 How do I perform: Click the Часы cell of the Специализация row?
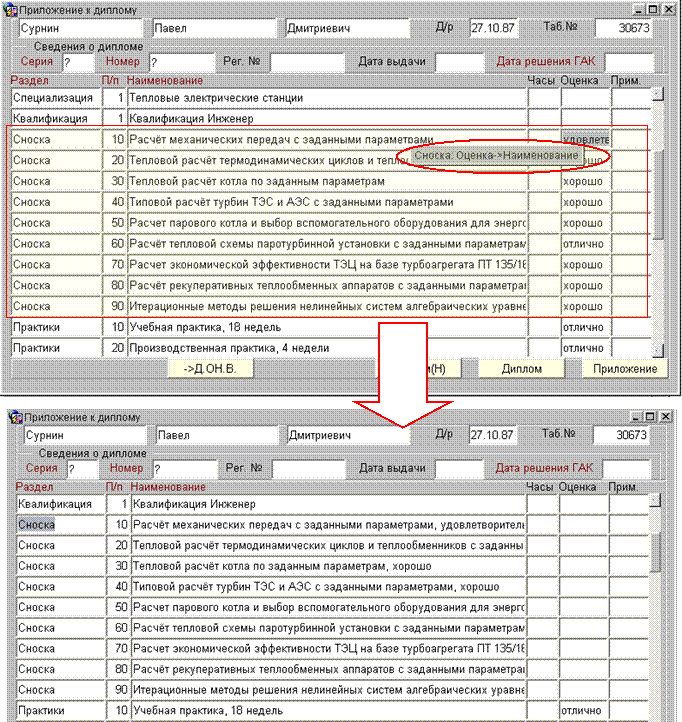(544, 98)
